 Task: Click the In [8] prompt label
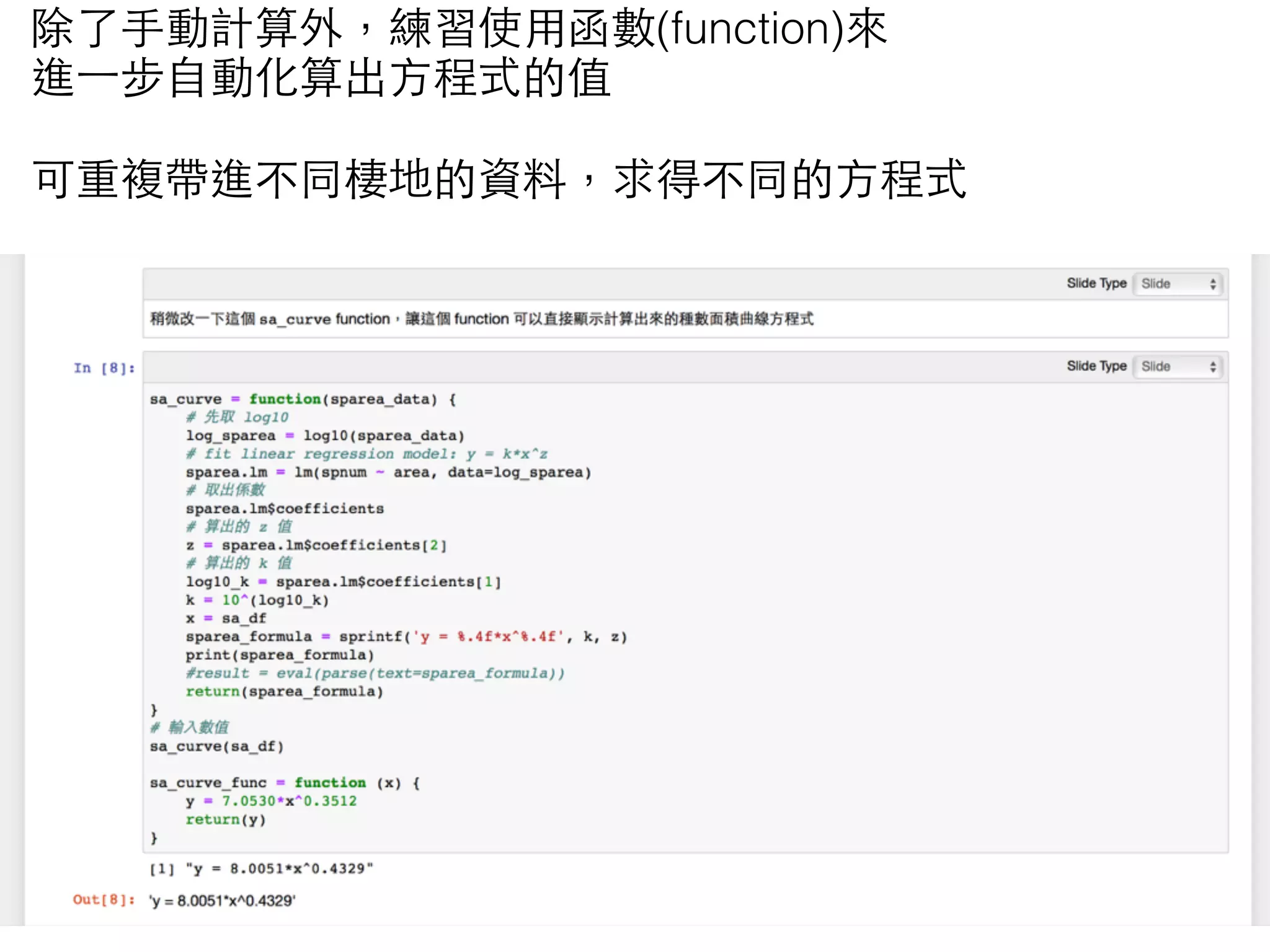coord(104,368)
